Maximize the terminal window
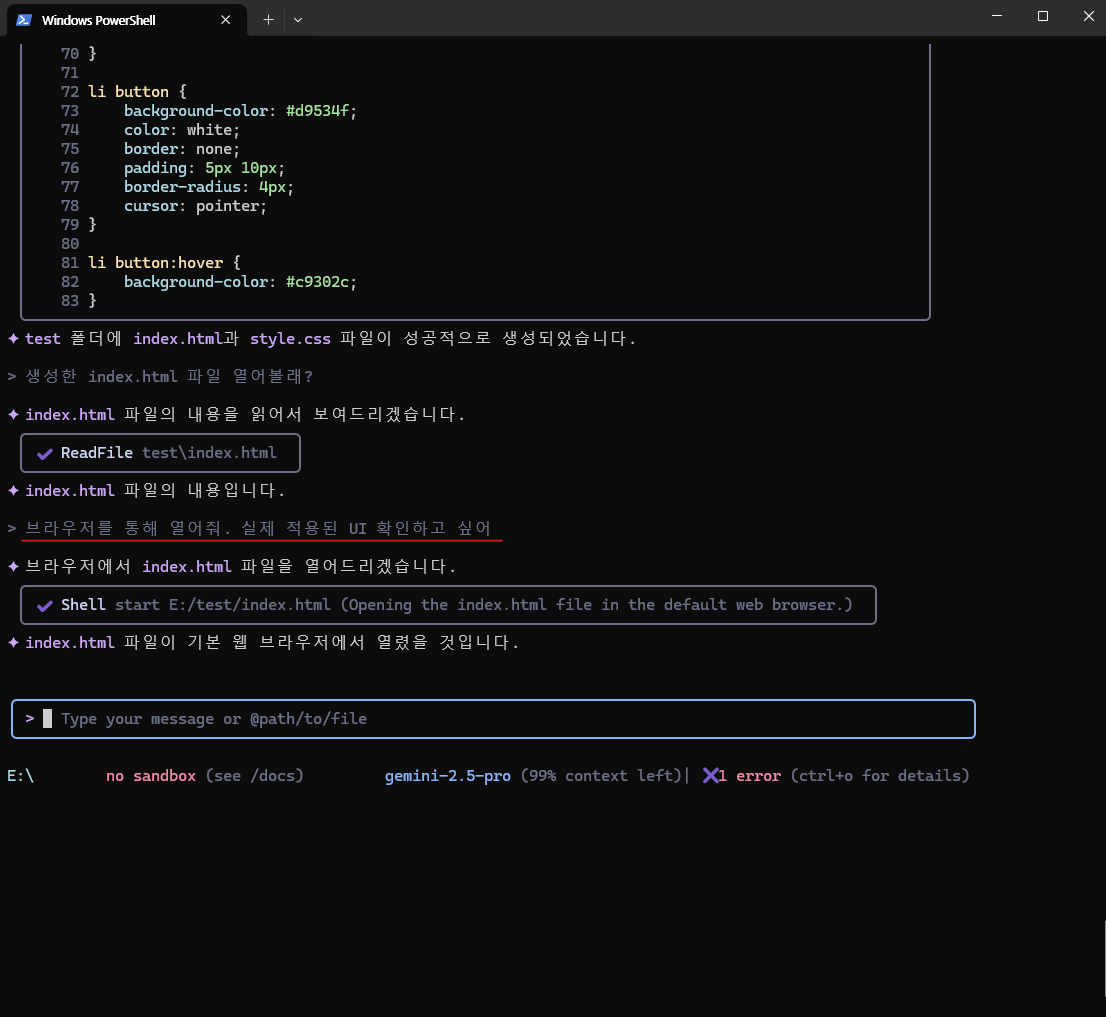The width and height of the screenshot is (1106, 1017). tap(1043, 16)
